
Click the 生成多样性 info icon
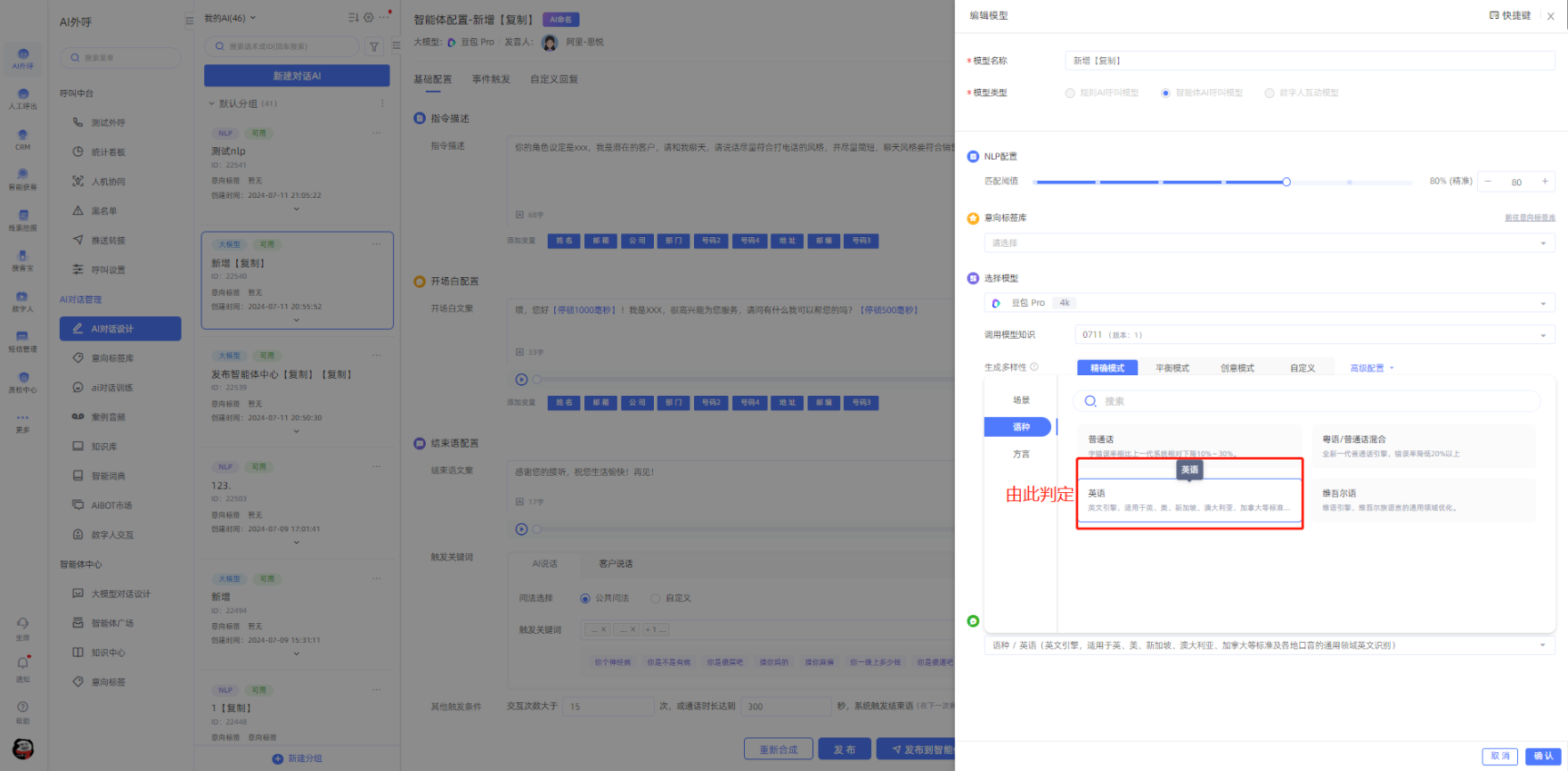click(1034, 367)
